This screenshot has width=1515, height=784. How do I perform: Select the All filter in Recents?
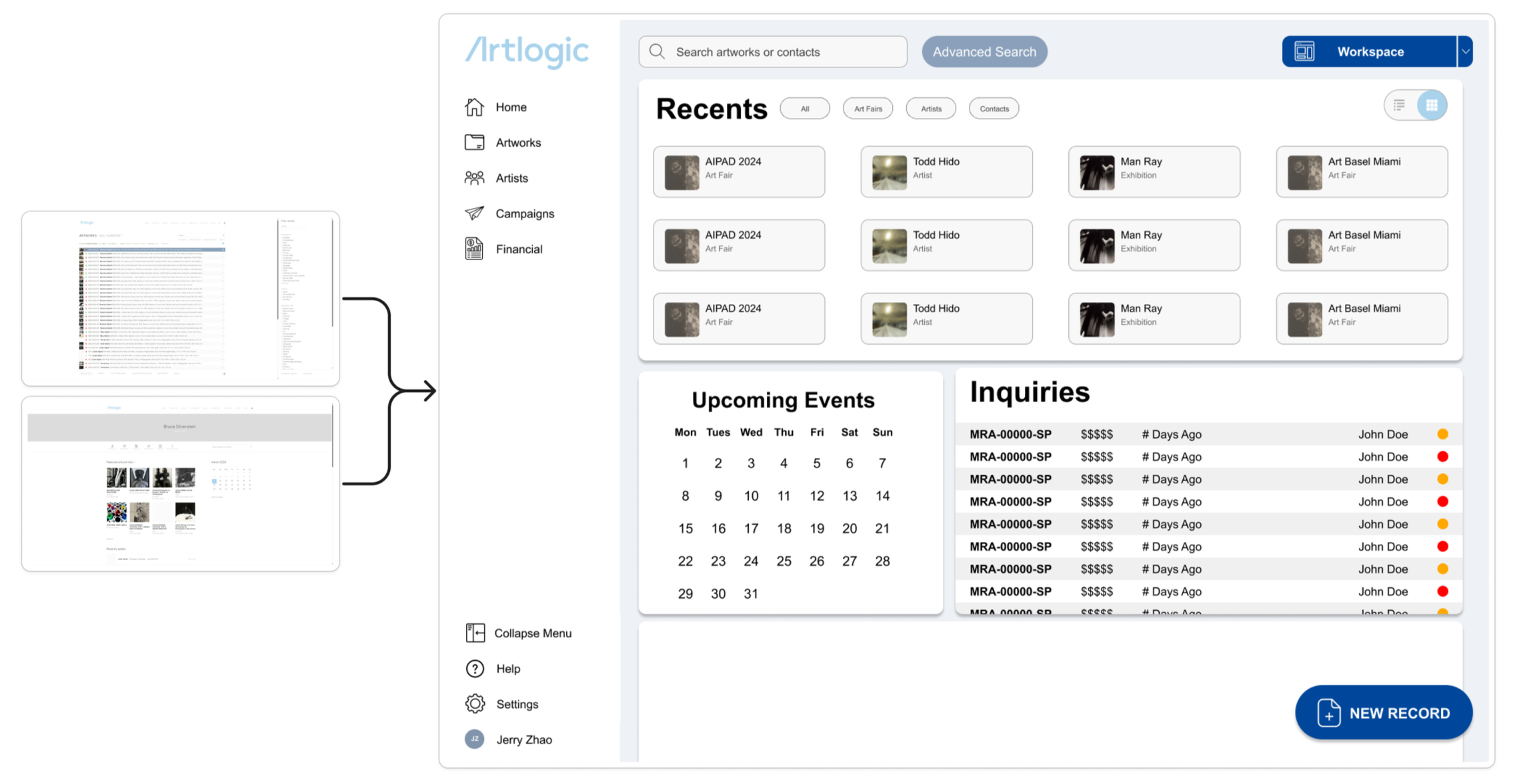(x=805, y=109)
